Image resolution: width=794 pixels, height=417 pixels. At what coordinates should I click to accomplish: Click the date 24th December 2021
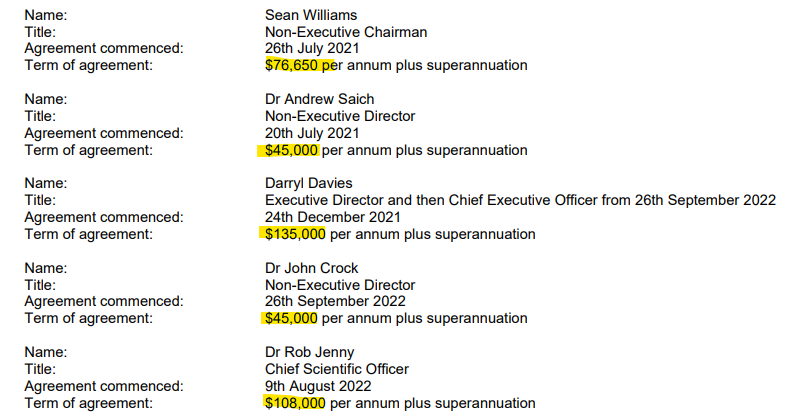(x=333, y=217)
